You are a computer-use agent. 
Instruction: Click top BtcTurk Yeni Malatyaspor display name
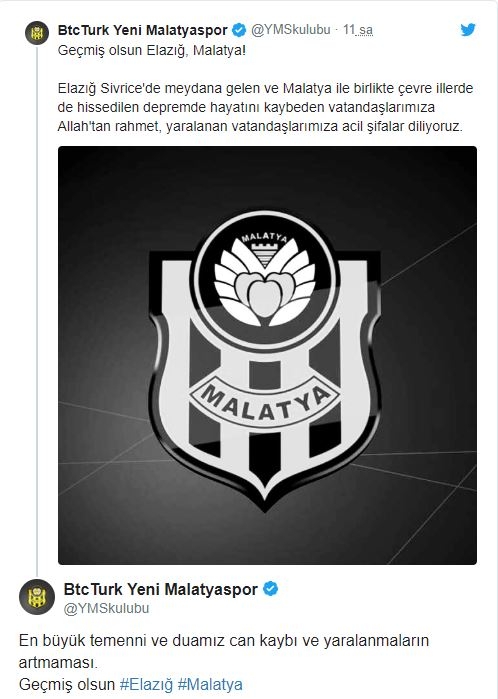[143, 30]
